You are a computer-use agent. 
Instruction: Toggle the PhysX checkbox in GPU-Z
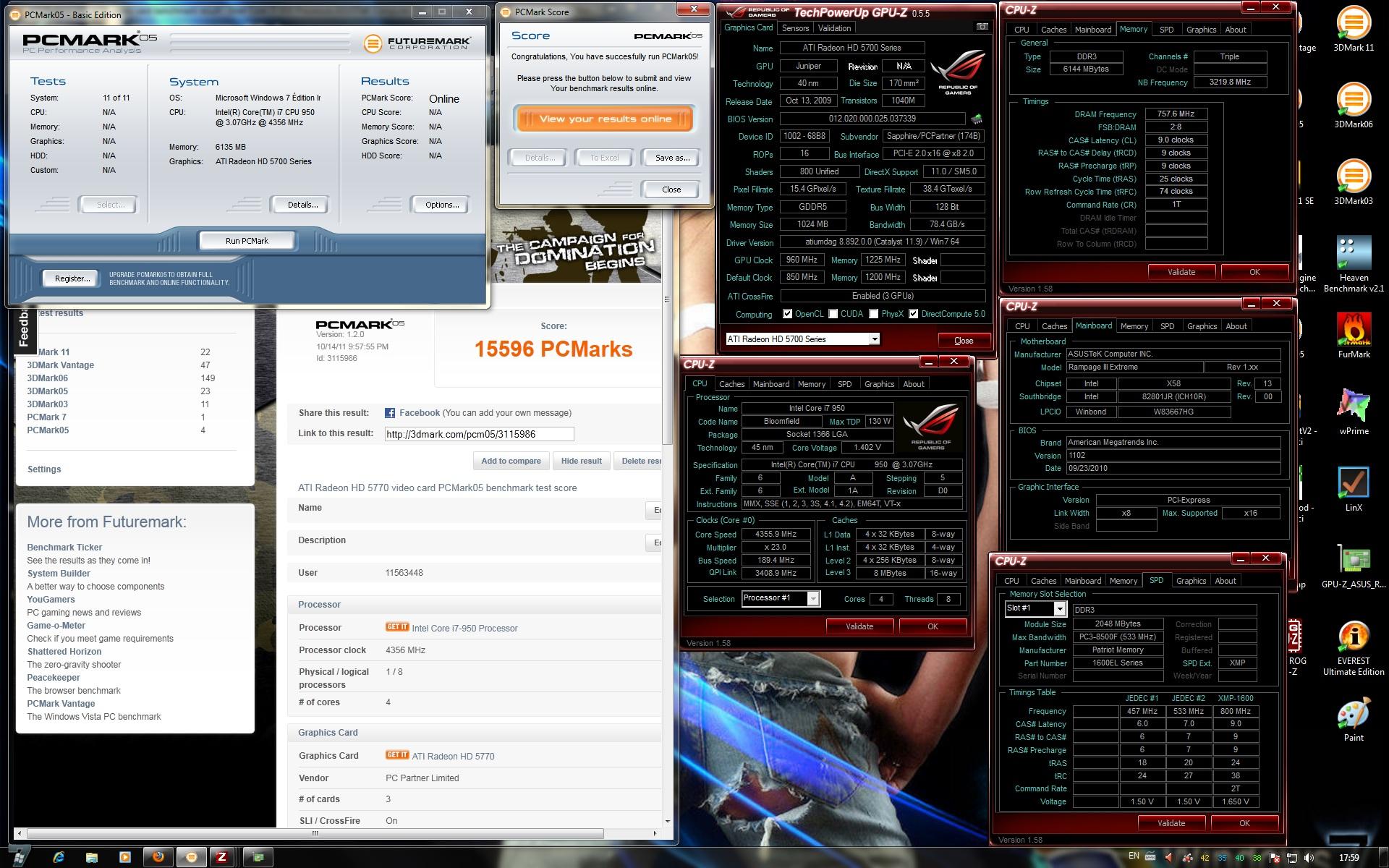click(874, 314)
